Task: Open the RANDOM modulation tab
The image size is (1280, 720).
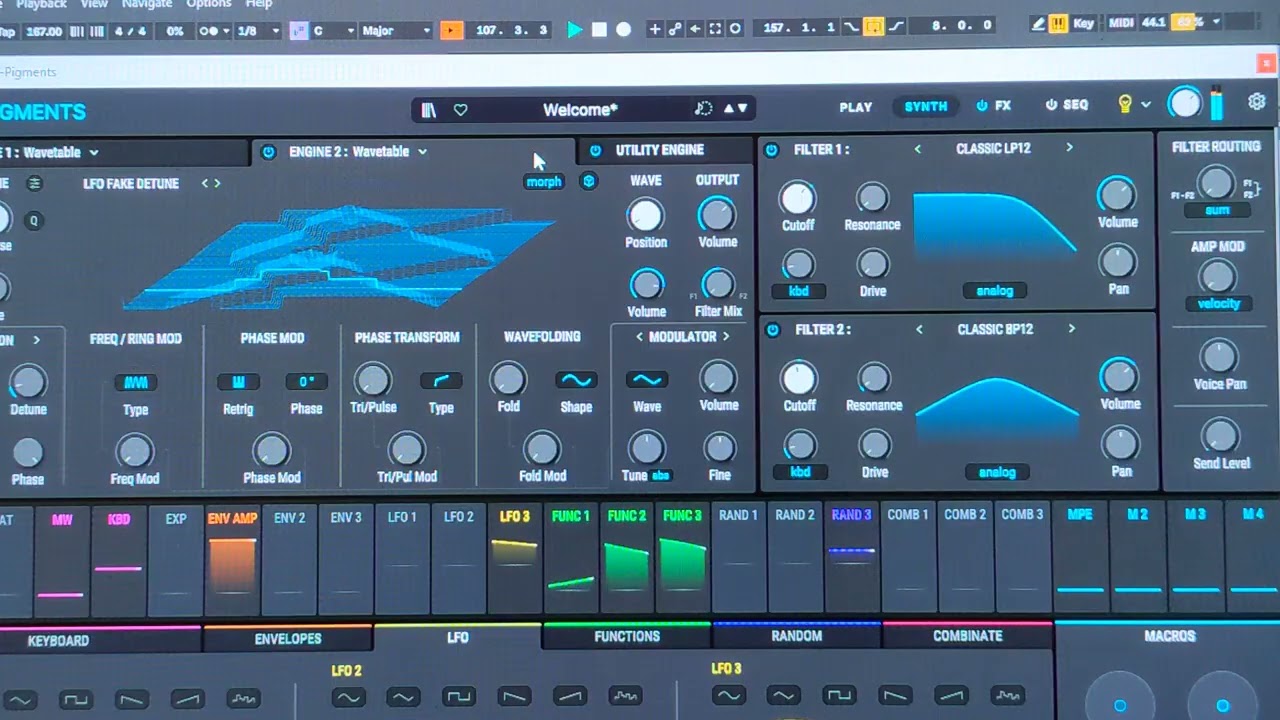Action: click(796, 636)
